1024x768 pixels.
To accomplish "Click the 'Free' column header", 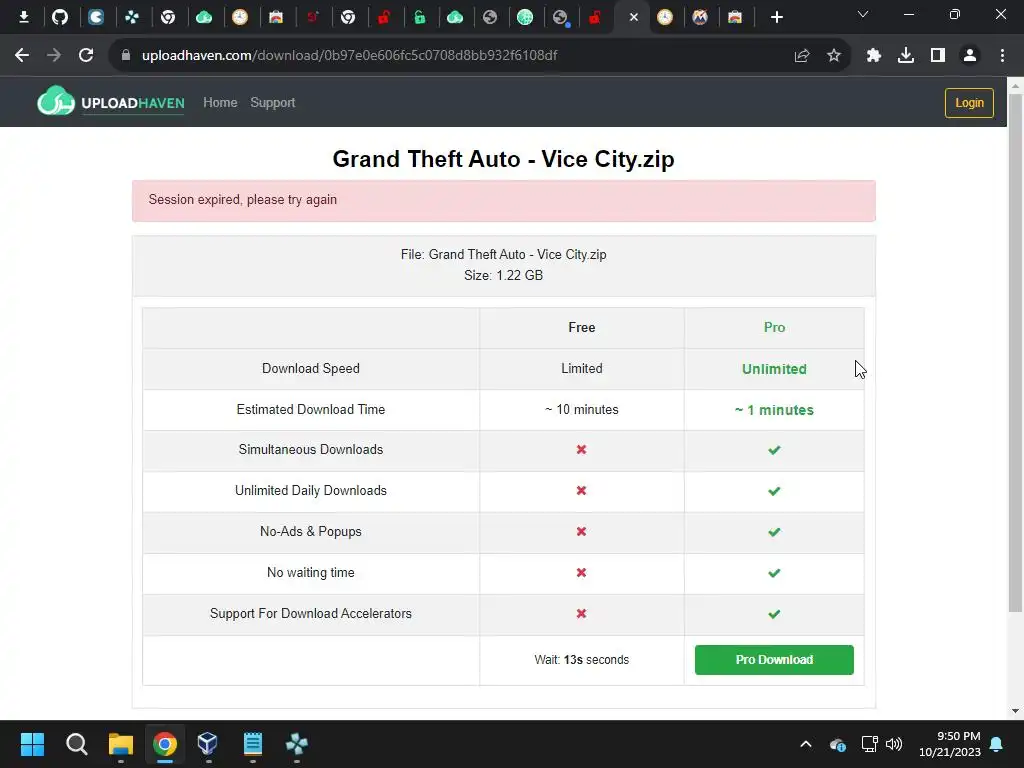I will tap(581, 327).
